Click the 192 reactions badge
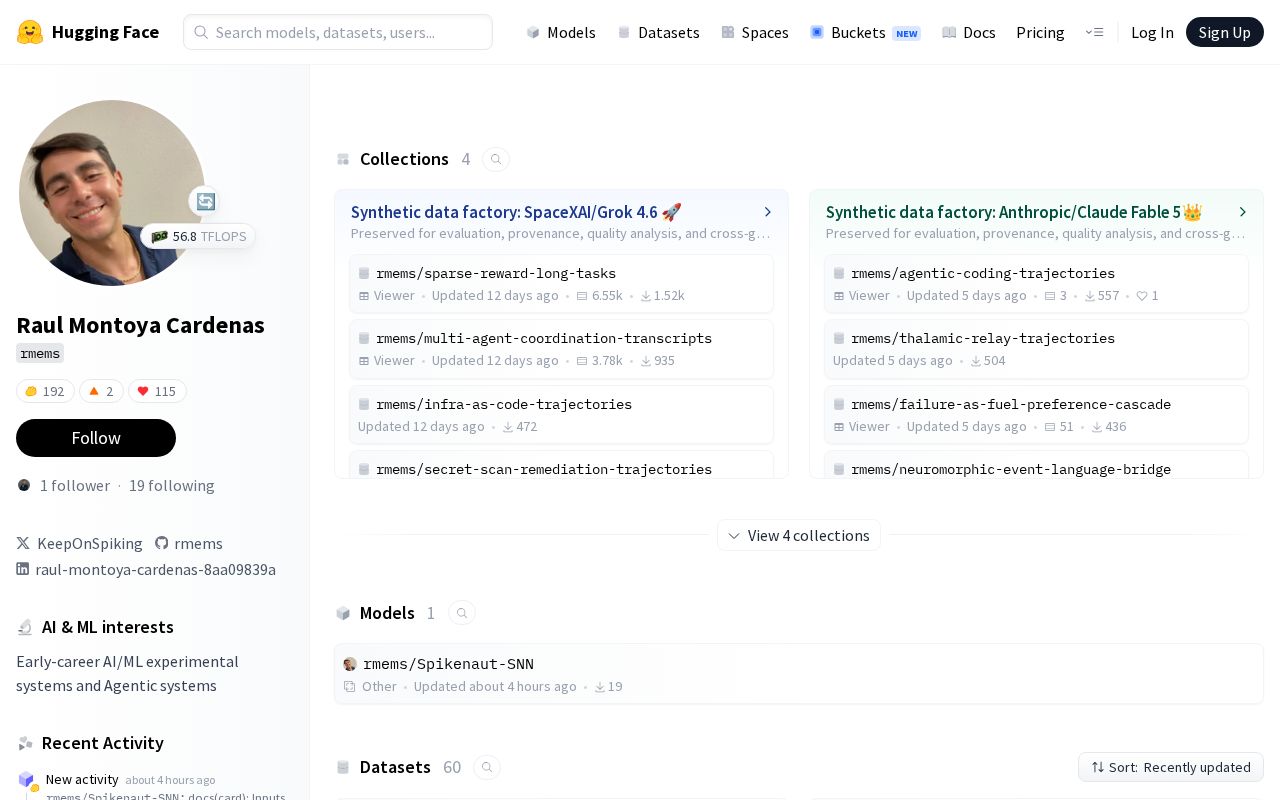The width and height of the screenshot is (1280, 800). click(x=45, y=391)
